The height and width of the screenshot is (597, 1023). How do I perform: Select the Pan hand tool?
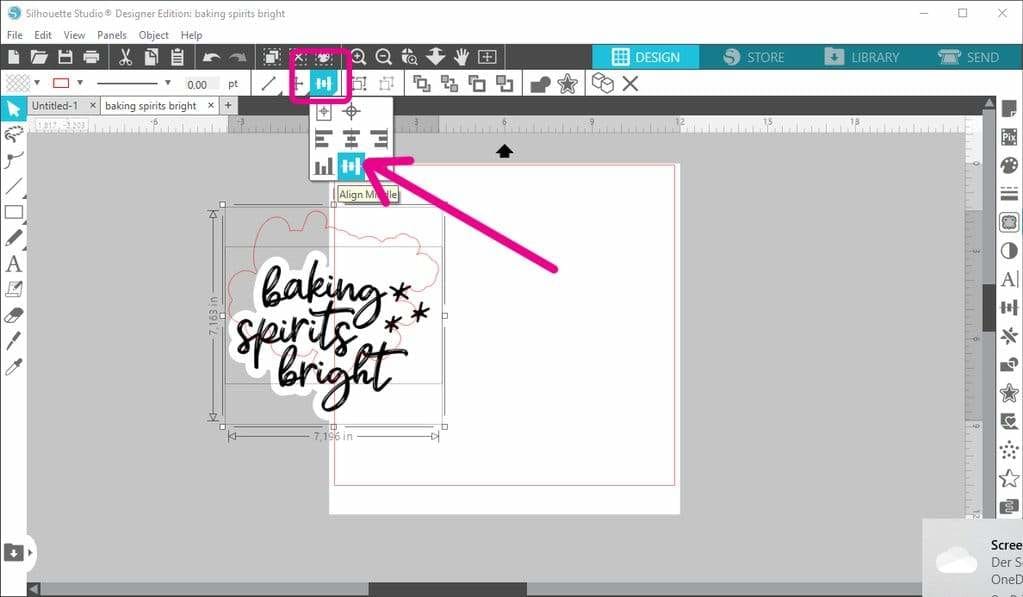pyautogui.click(x=461, y=57)
